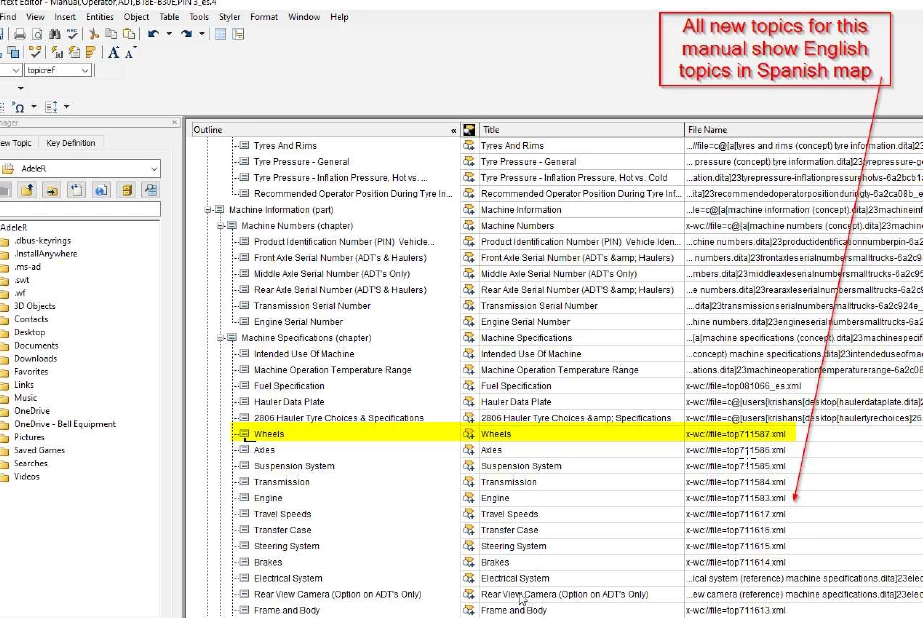Image resolution: width=923 pixels, height=620 pixels.
Task: Click the Redo arrow icon
Action: tap(186, 34)
